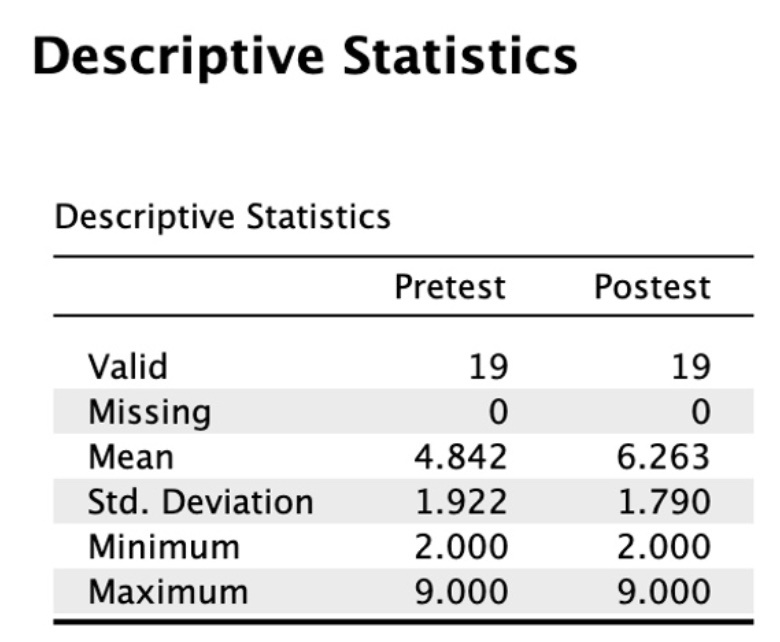Select the Maximum row label
The image size is (780, 642).
[x=167, y=592]
